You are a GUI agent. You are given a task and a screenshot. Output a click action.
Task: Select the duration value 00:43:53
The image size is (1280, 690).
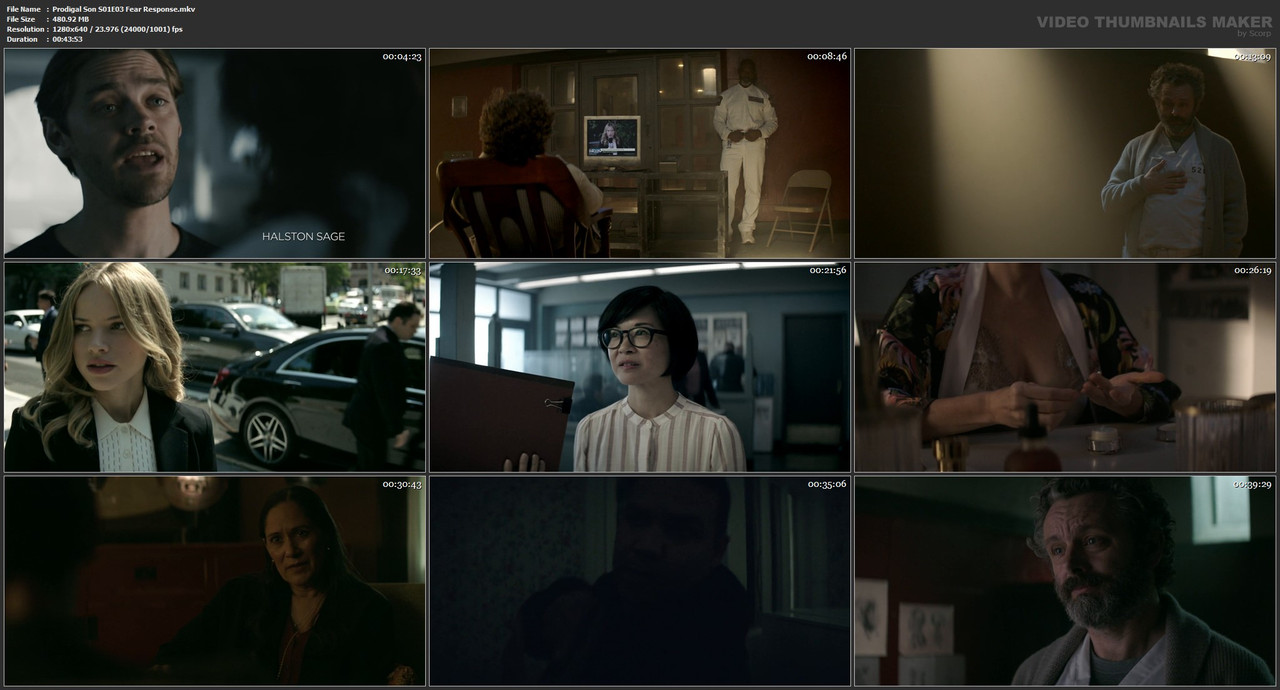click(67, 39)
